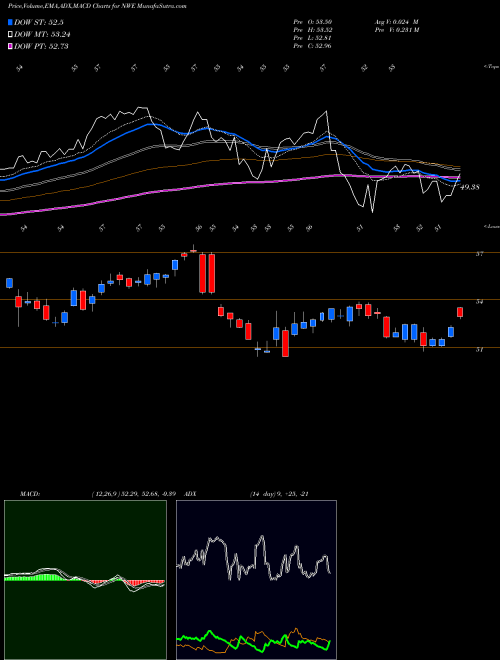The height and width of the screenshot is (660, 500).
Task: Click the ADX values '(14 day) 9, +23, -21'
Action: point(279,494)
